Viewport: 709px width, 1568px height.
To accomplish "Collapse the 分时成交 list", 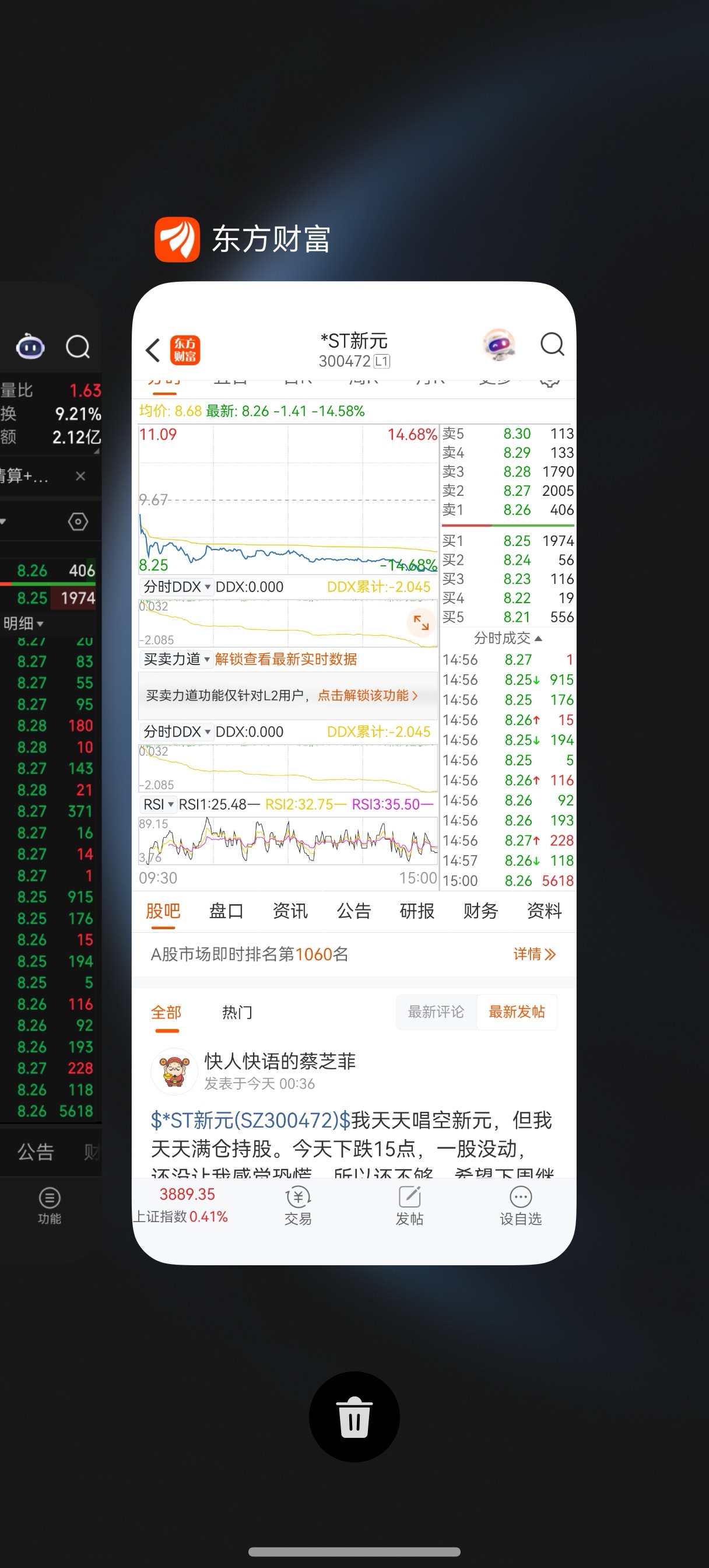I will click(x=508, y=638).
